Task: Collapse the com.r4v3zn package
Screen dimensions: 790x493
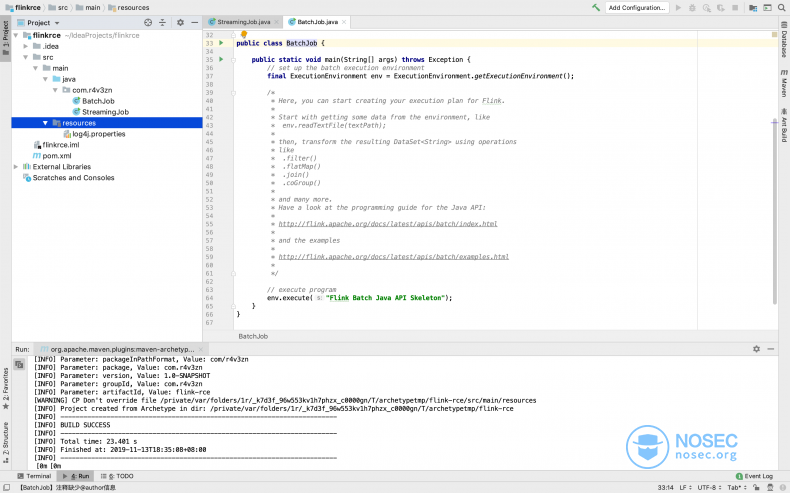Action: pyautogui.click(x=55, y=90)
